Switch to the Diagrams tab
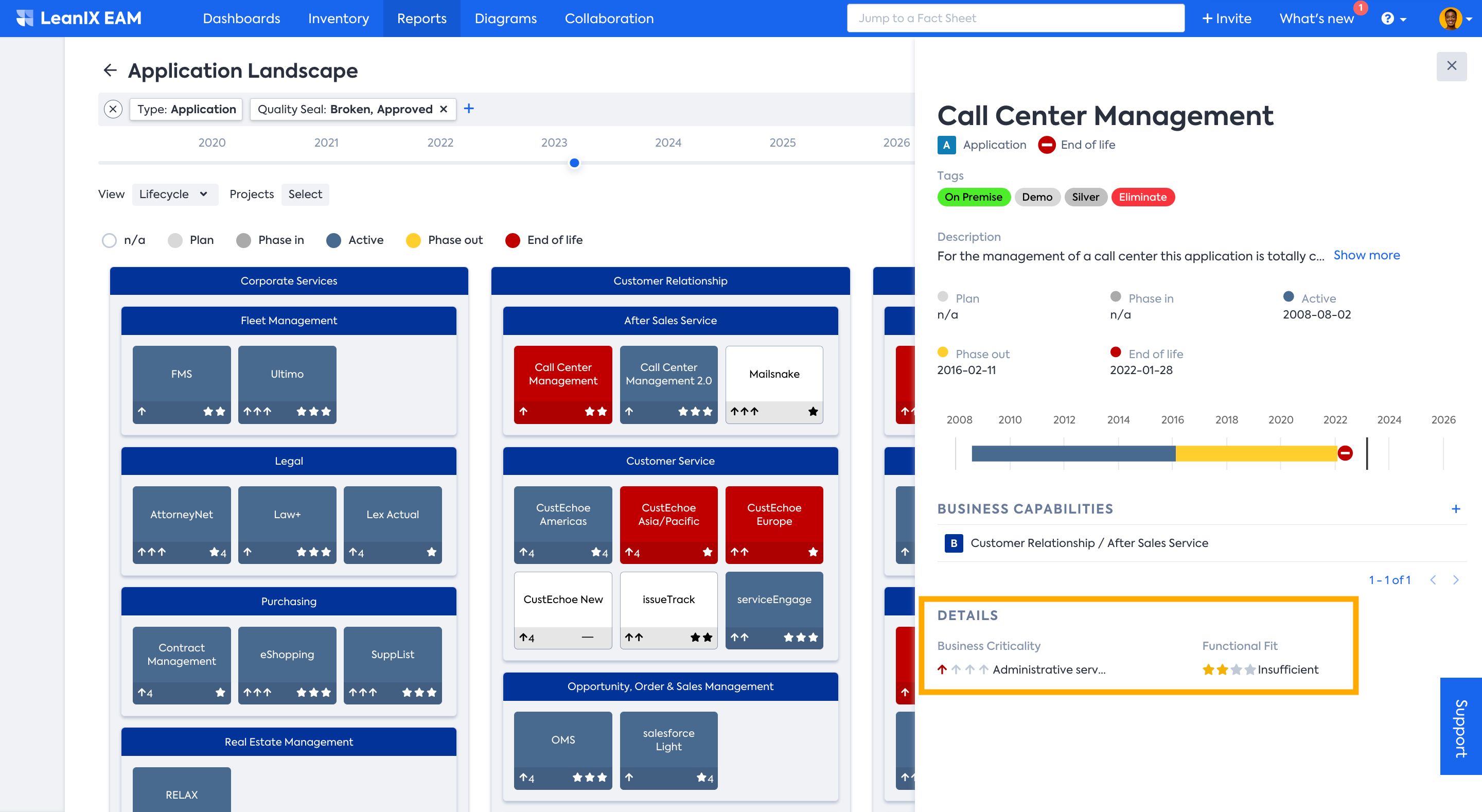This screenshot has height=812, width=1482. (505, 19)
